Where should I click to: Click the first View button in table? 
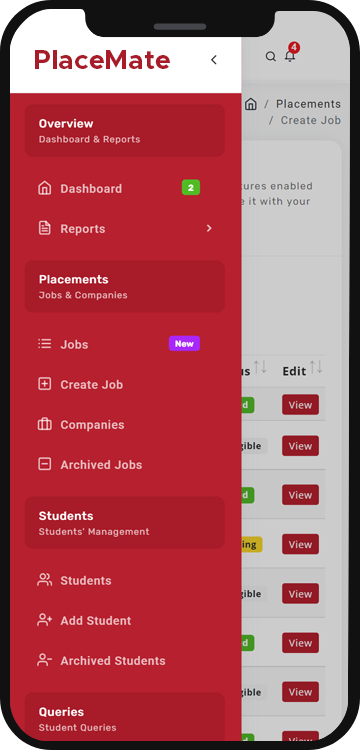tap(300, 405)
